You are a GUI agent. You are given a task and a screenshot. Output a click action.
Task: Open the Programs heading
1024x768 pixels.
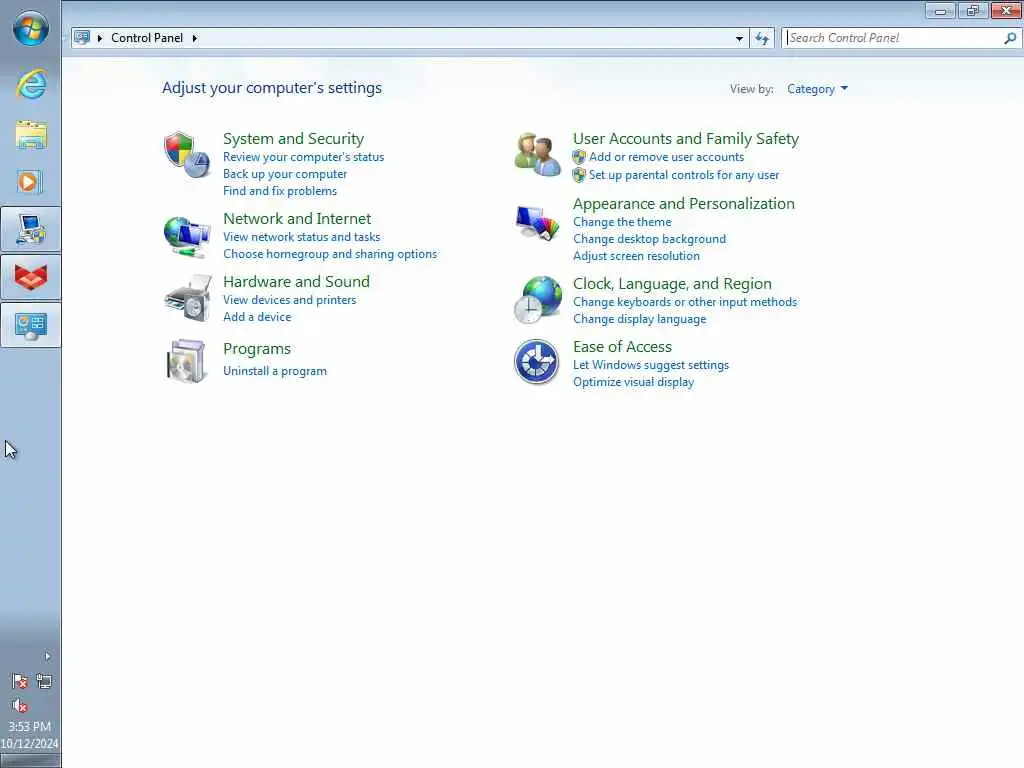pyautogui.click(x=257, y=349)
